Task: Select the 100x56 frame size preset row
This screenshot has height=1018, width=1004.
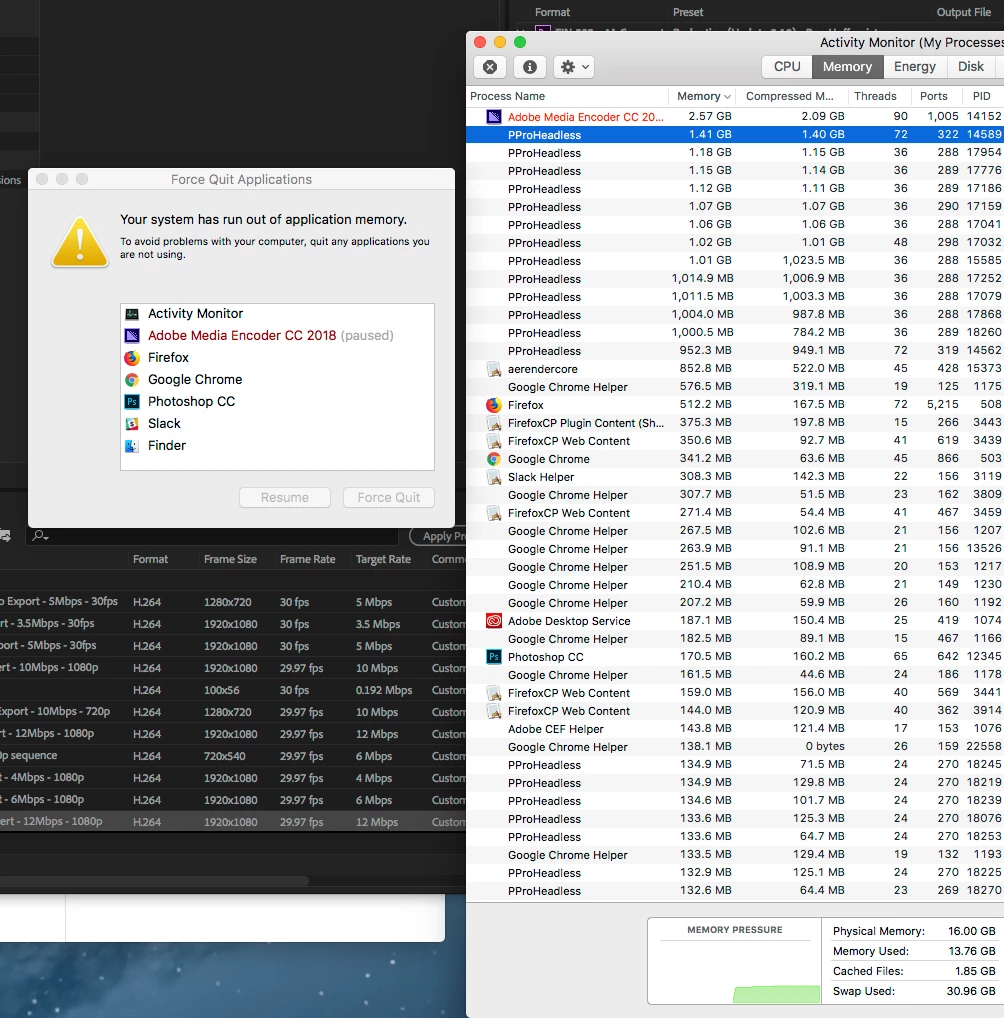Action: [232, 690]
